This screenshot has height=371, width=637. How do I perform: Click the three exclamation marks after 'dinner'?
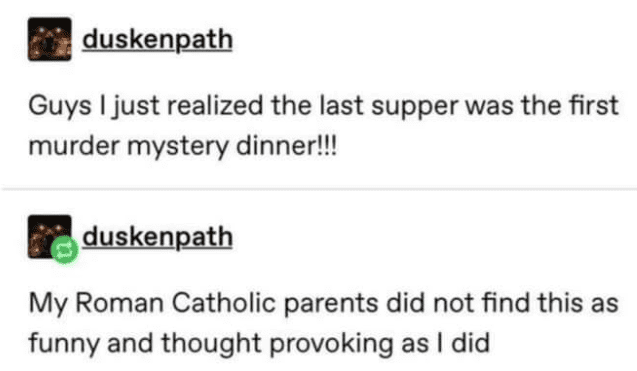point(329,145)
